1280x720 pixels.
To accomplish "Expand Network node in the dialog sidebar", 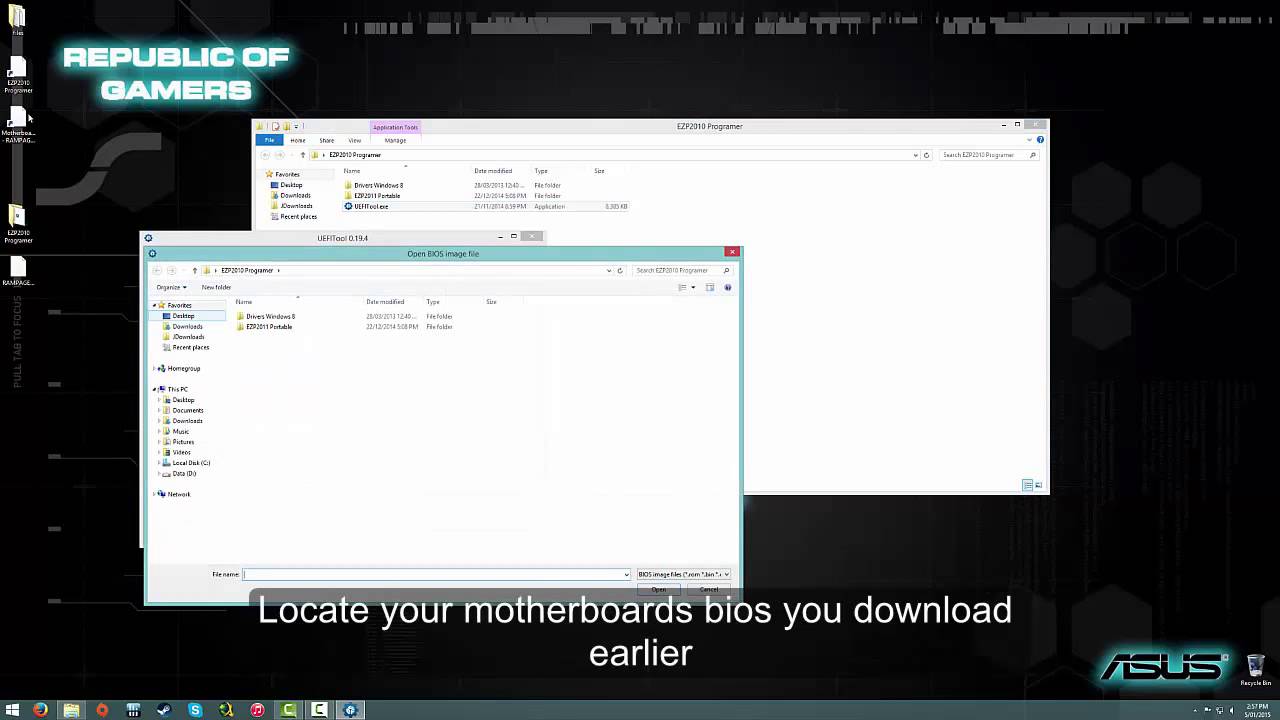I will [154, 494].
